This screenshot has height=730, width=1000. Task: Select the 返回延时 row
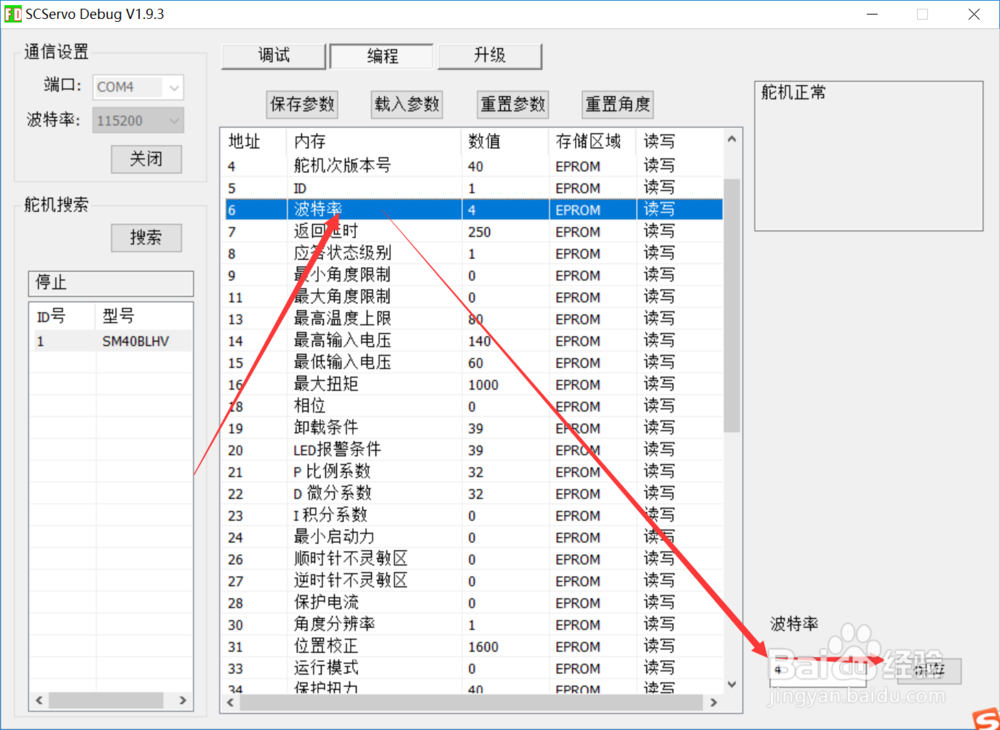coord(474,232)
